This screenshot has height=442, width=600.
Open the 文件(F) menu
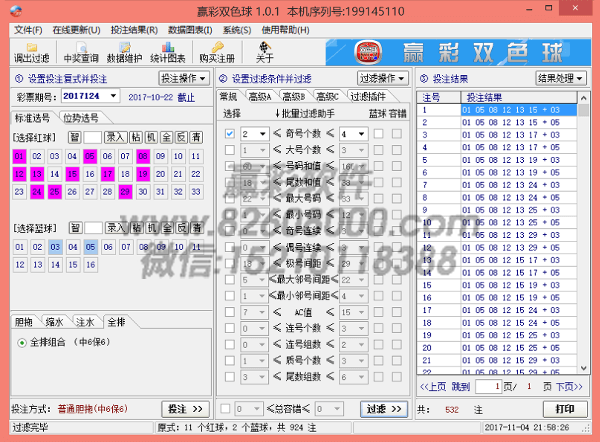[28, 30]
